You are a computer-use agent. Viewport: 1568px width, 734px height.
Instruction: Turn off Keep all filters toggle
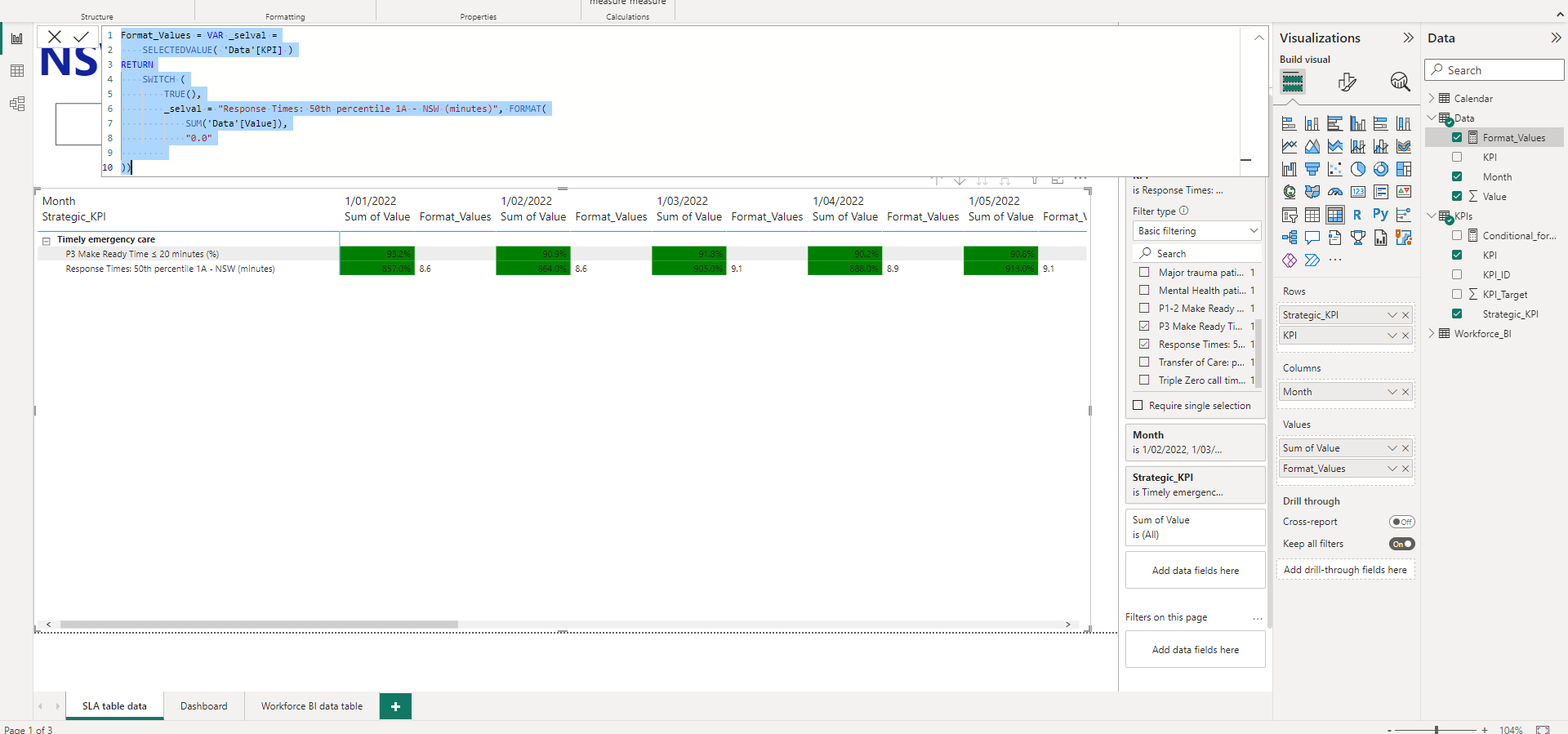point(1401,544)
